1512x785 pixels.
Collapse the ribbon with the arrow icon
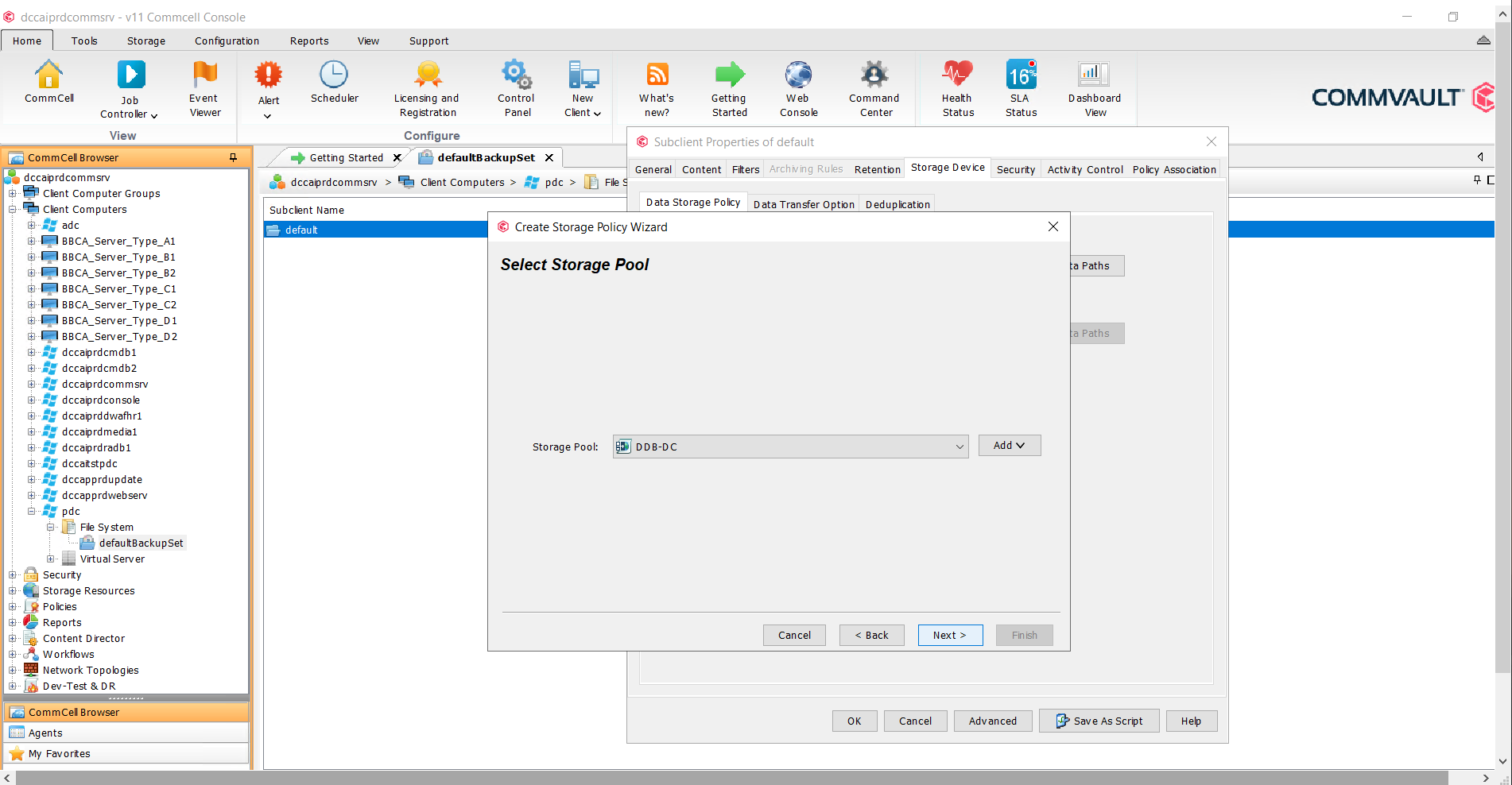click(x=1483, y=41)
